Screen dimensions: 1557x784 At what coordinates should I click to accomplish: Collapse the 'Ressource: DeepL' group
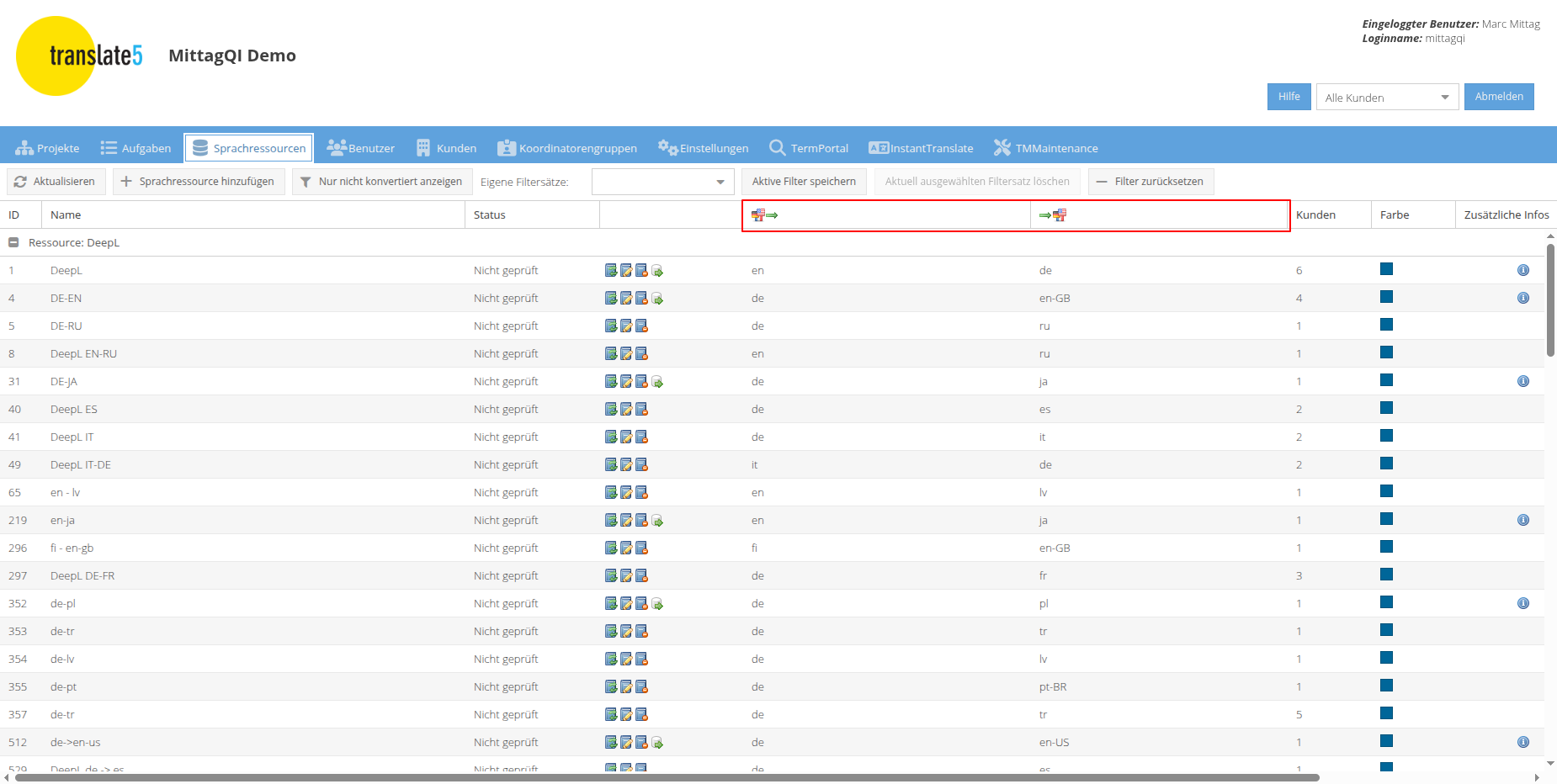(13, 243)
